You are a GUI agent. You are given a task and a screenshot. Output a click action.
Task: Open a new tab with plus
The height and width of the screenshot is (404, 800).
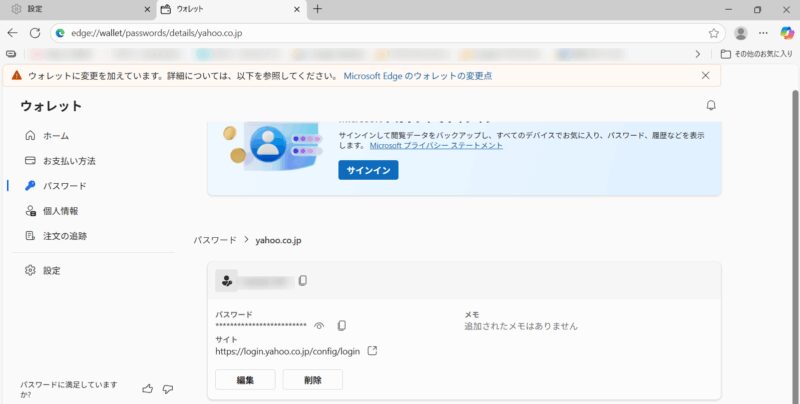point(317,9)
